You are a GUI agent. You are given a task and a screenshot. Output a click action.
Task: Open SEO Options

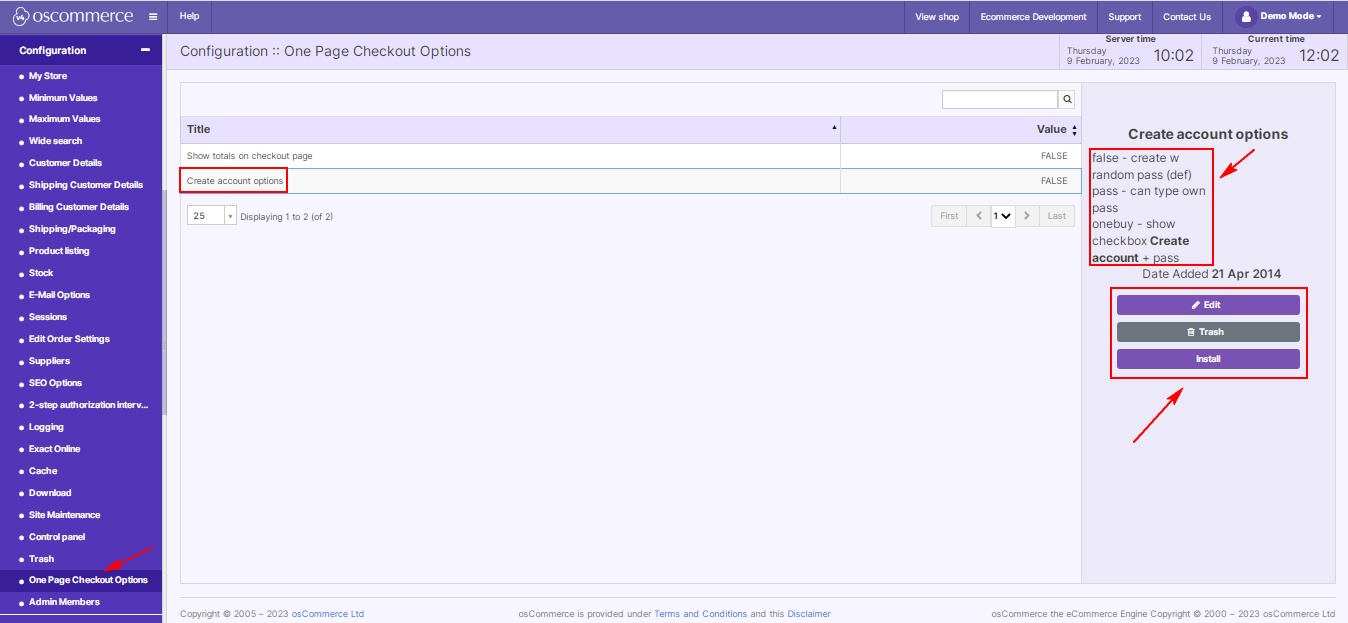pos(55,383)
